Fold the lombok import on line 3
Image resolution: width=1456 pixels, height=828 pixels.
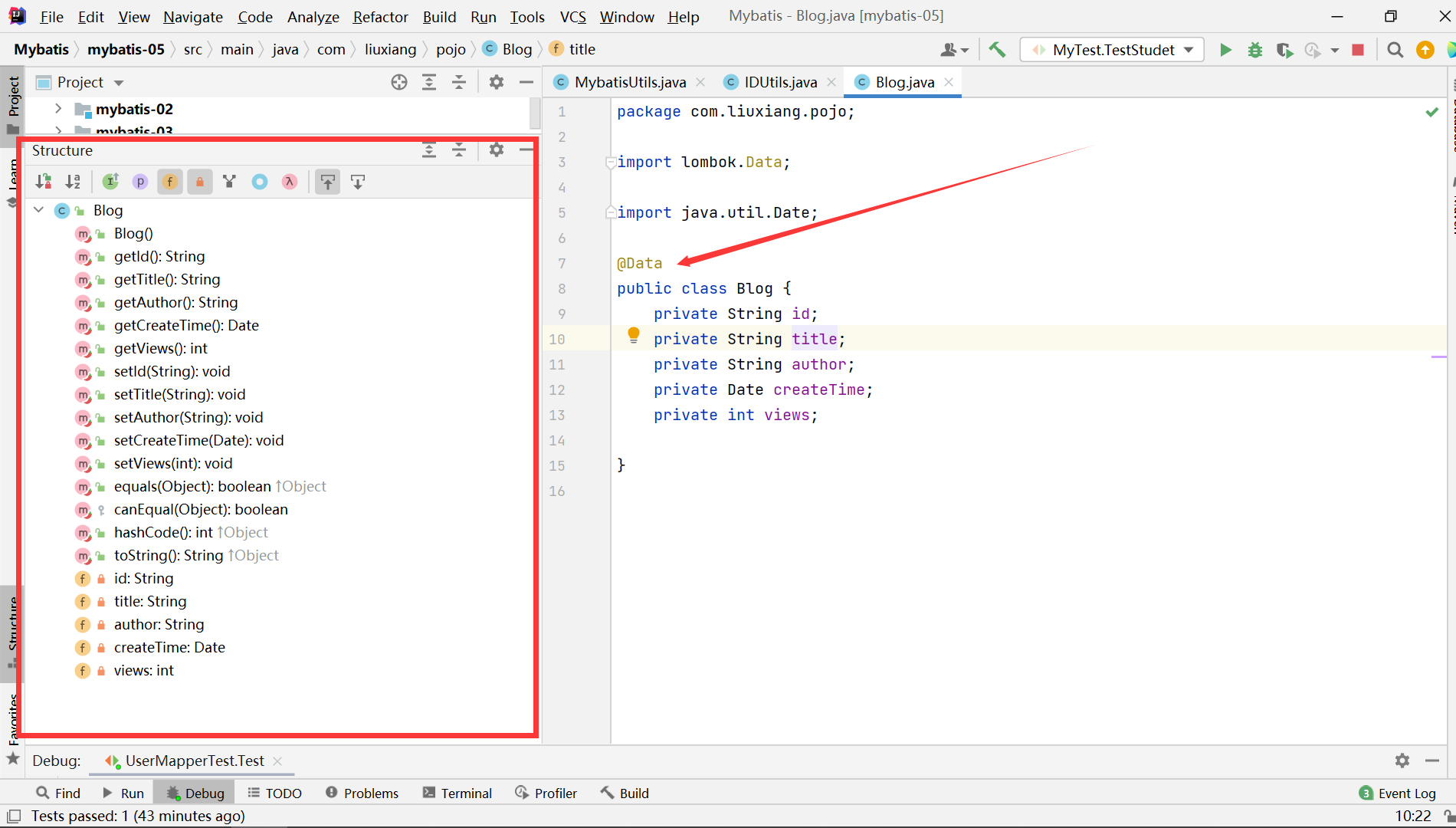611,162
